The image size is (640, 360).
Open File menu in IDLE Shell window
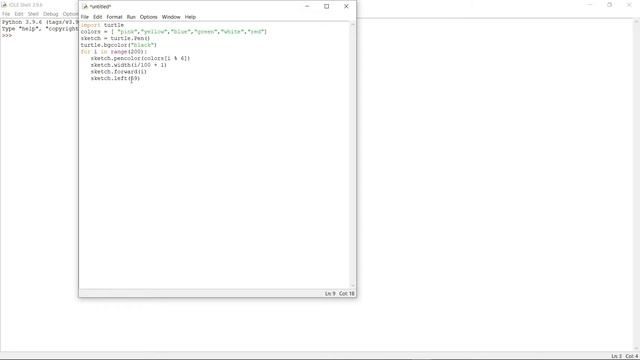point(6,14)
